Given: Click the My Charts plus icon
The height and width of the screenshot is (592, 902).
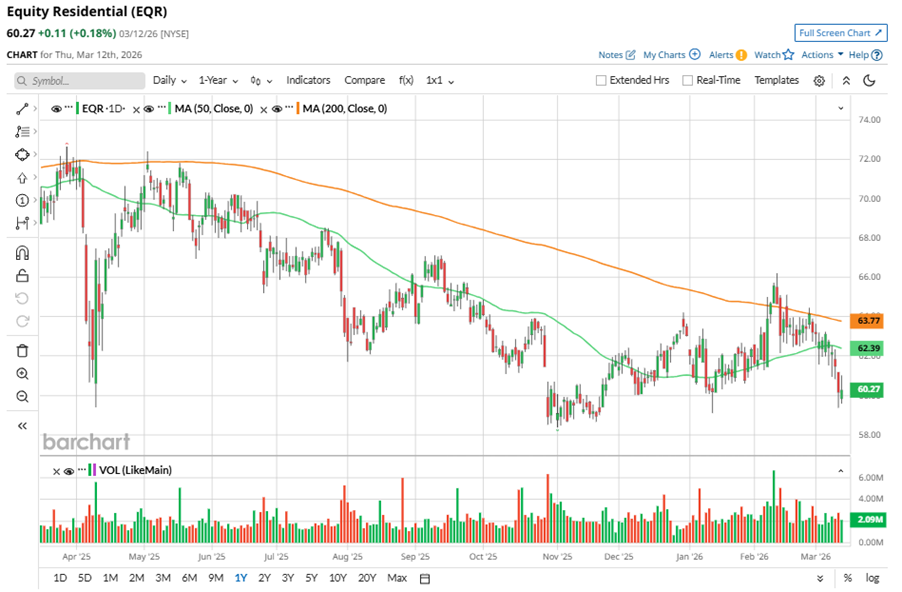Looking at the screenshot, I should click(695, 55).
